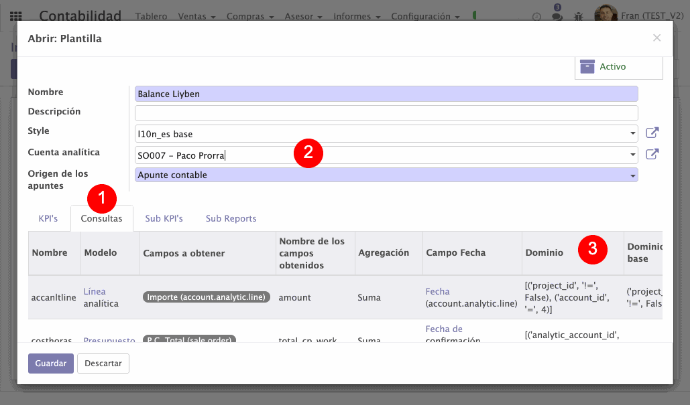
Task: Click the empty Descripción field
Action: pos(386,113)
